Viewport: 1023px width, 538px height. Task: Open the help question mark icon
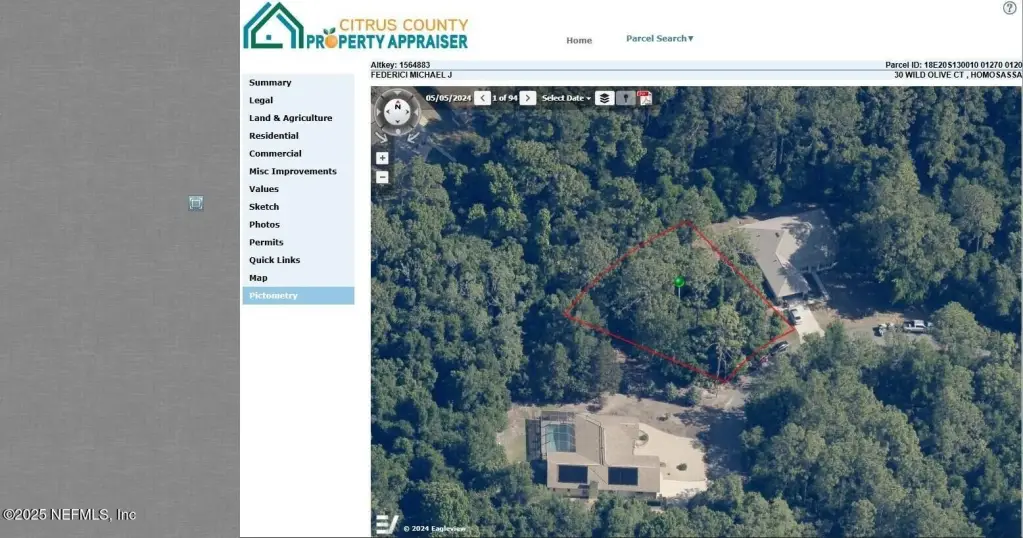[x=1009, y=8]
